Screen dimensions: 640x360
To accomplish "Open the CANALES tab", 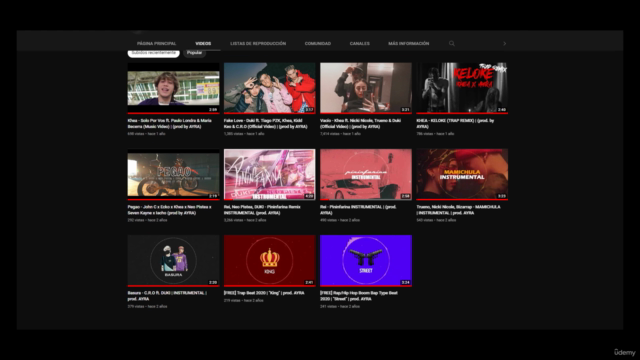I will click(360, 43).
